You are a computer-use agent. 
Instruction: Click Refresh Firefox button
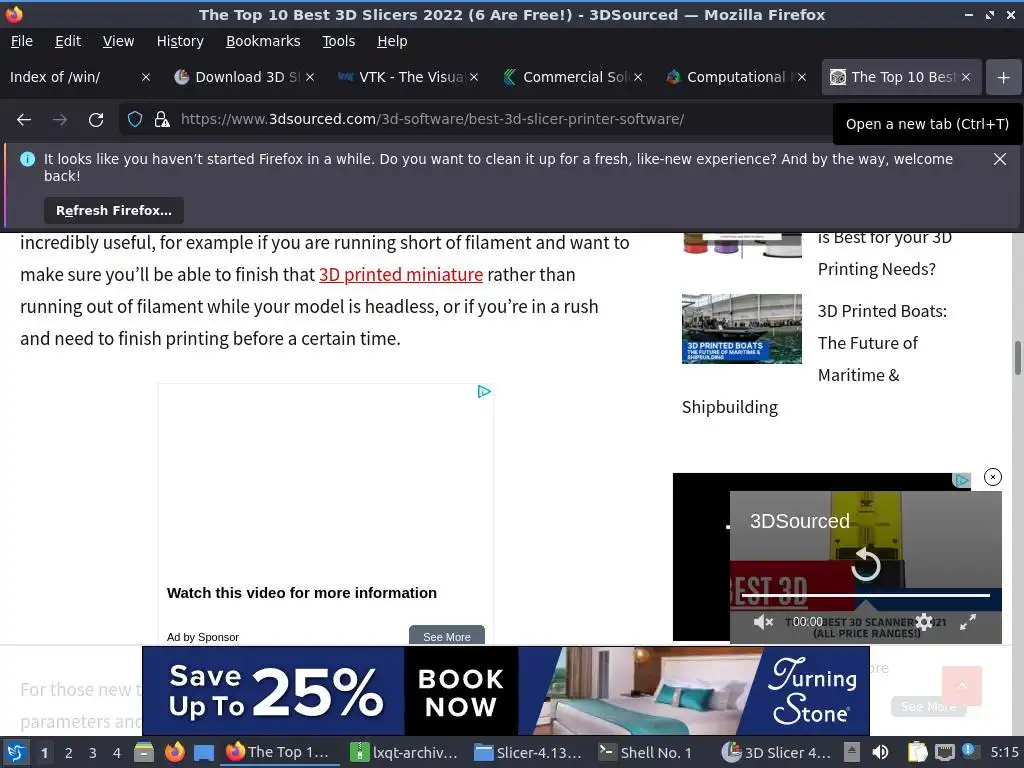tap(114, 211)
